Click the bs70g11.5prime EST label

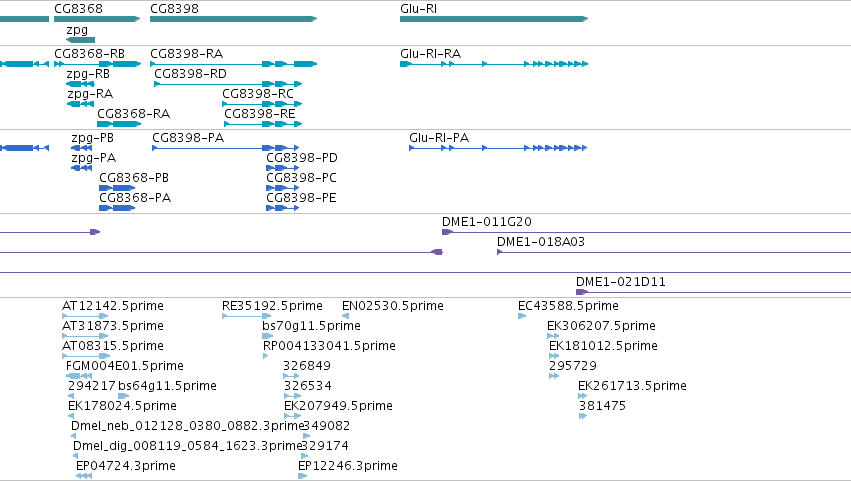coord(312,326)
